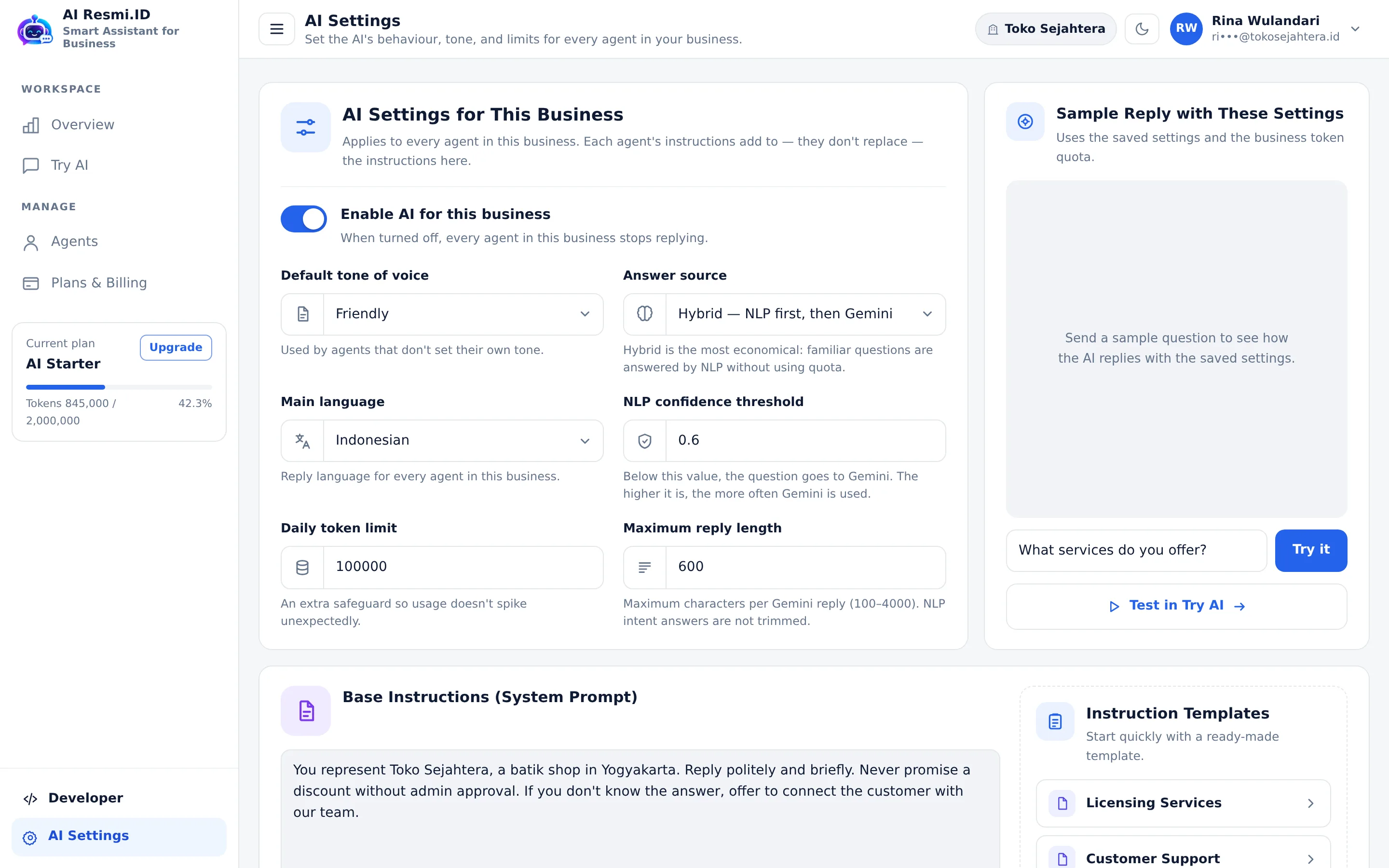1389x868 pixels.
Task: Open the Default tone of voice dropdown
Action: coord(441,314)
